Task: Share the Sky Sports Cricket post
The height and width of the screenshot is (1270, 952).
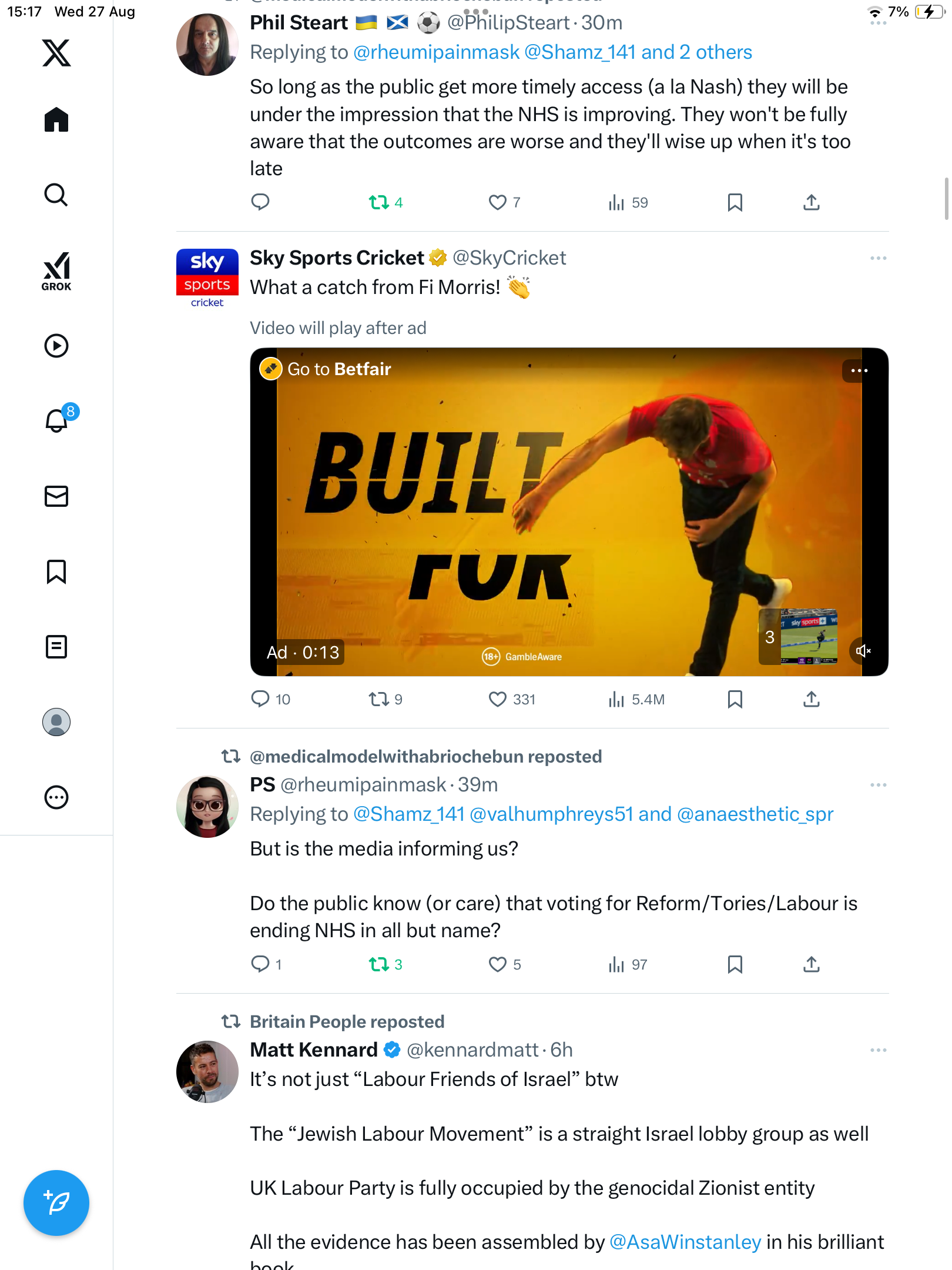Action: pyautogui.click(x=811, y=699)
